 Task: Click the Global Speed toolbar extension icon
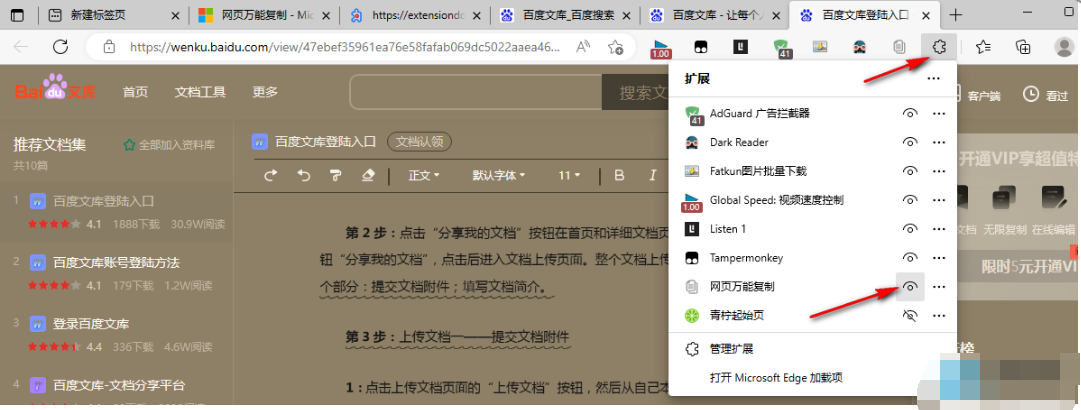pos(661,48)
